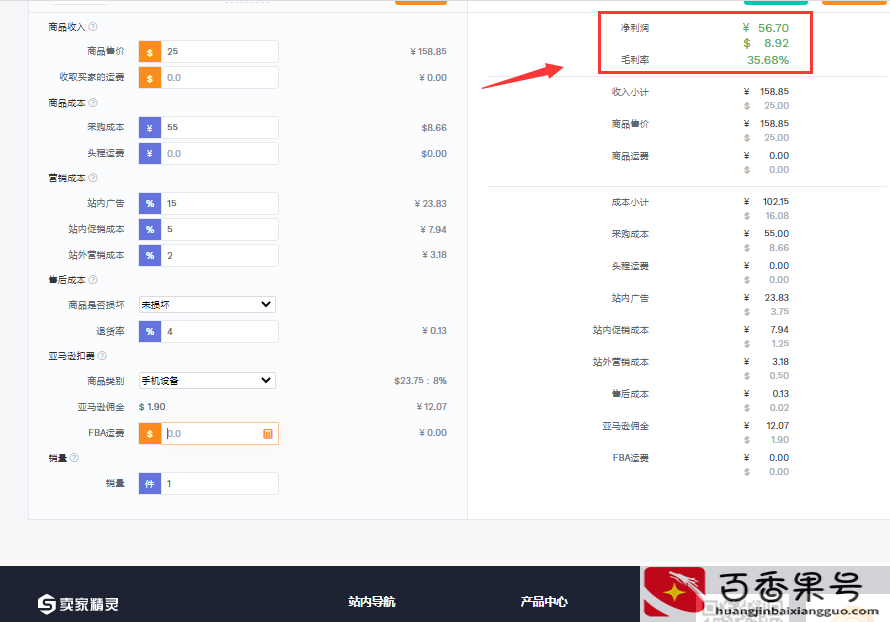Toggle yuan unit badge for 采购成本

pyautogui.click(x=150, y=128)
